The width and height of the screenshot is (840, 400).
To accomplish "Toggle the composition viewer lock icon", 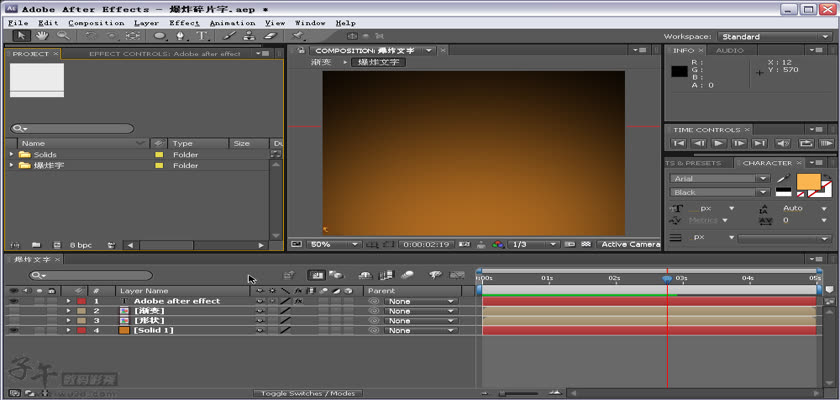I will pyautogui.click(x=301, y=50).
